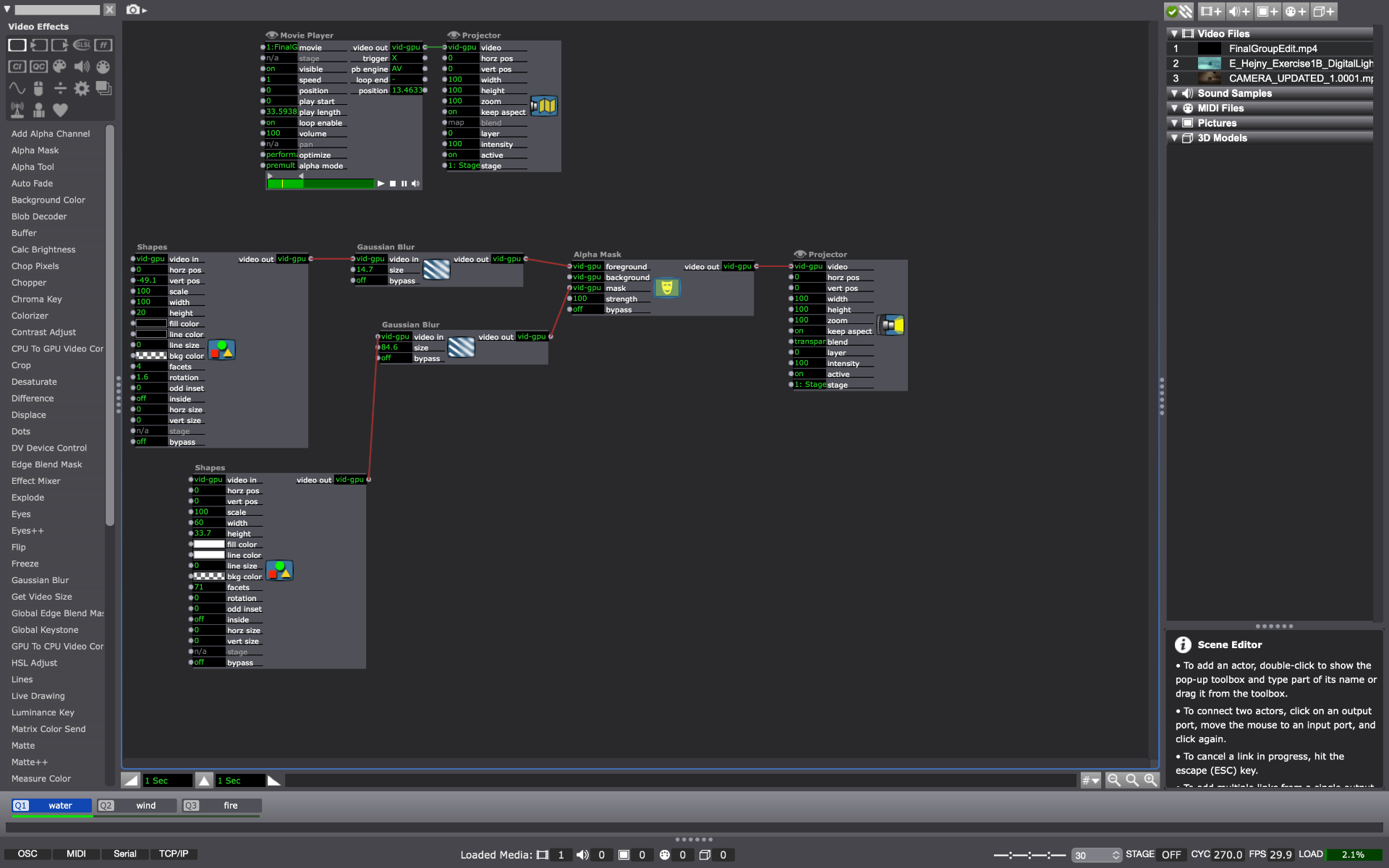Screen dimensions: 1389x868
Task: Toggle bypass on the top Gaussian Blur
Action: pyautogui.click(x=370, y=281)
